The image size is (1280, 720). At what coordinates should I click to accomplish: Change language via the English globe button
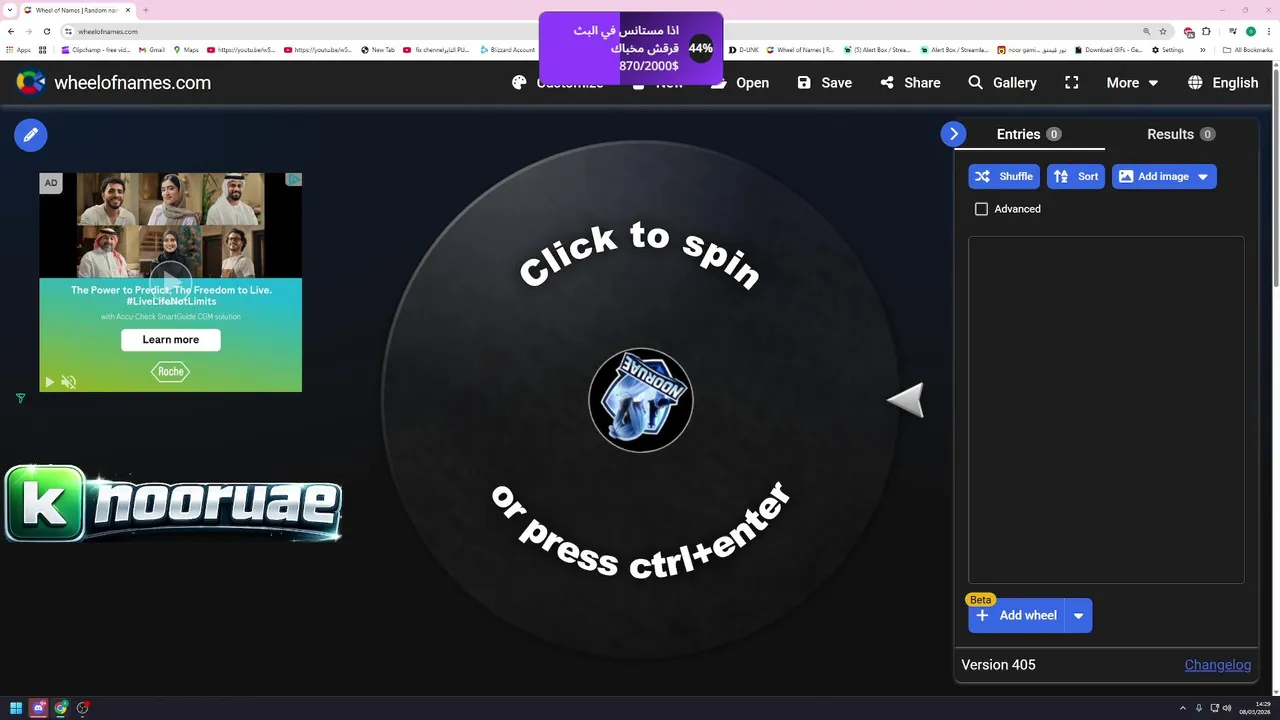click(x=1223, y=83)
